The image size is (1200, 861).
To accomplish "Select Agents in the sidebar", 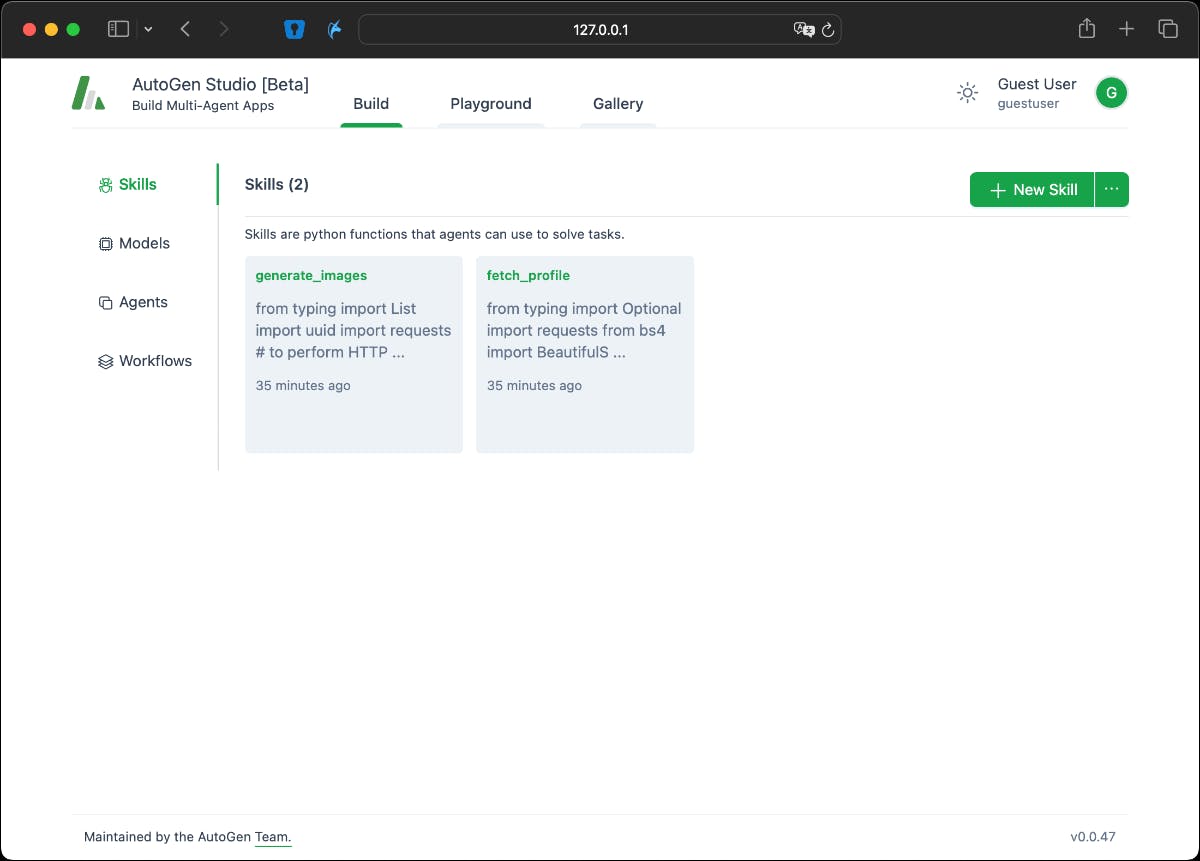I will tap(143, 303).
